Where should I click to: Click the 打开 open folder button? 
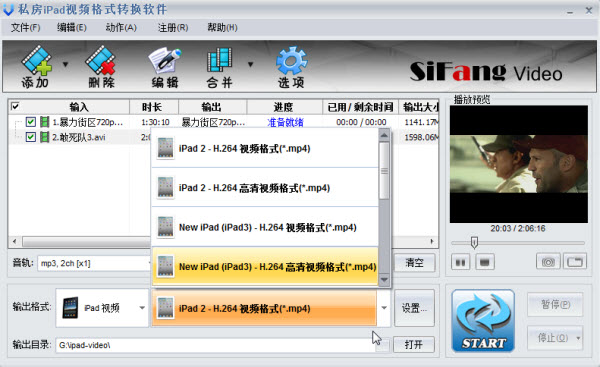pos(414,344)
